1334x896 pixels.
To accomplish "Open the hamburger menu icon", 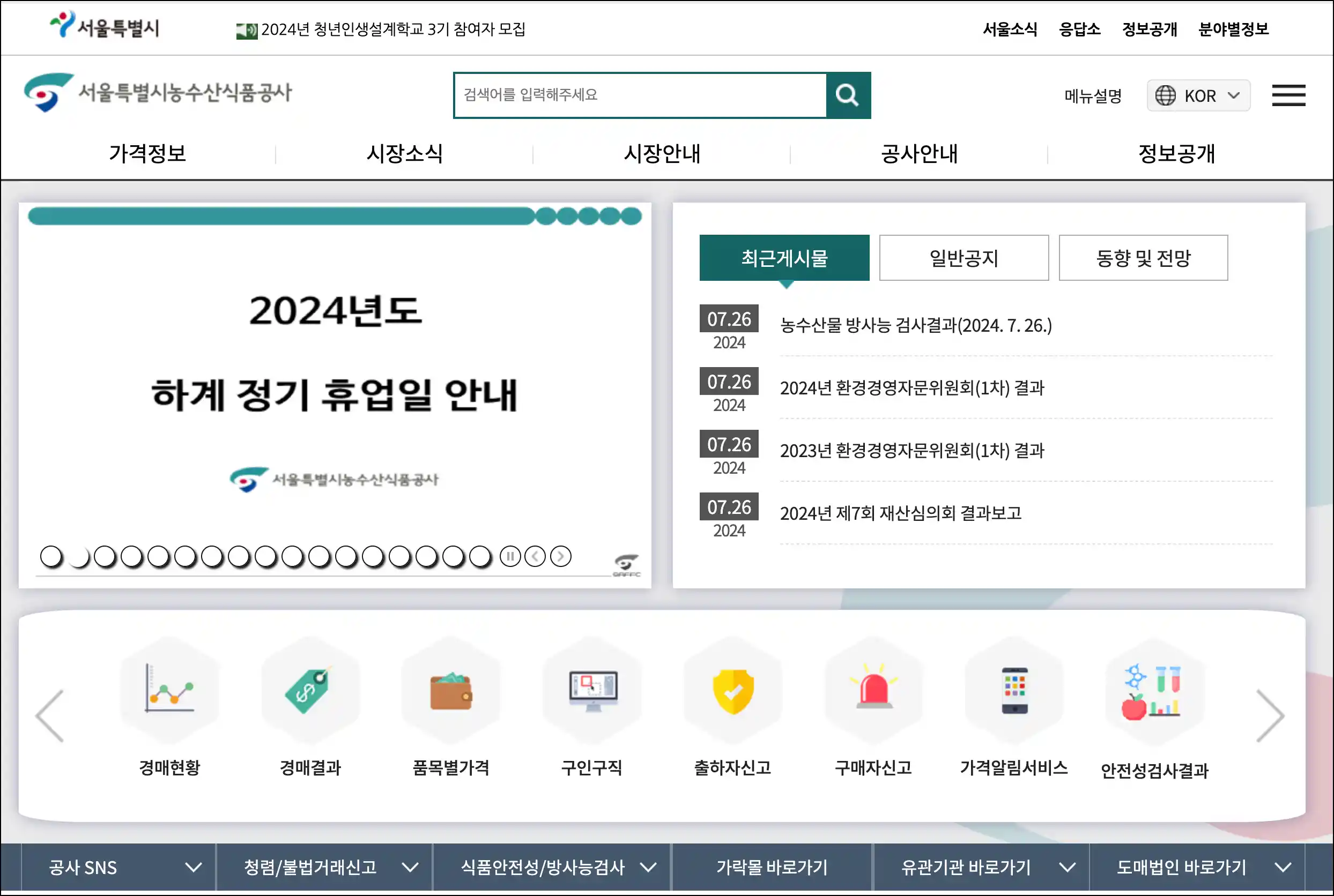I will 1288,95.
